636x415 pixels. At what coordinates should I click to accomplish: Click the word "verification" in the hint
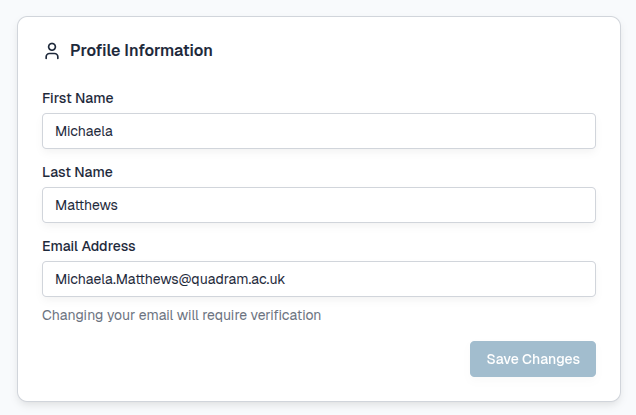pos(284,315)
